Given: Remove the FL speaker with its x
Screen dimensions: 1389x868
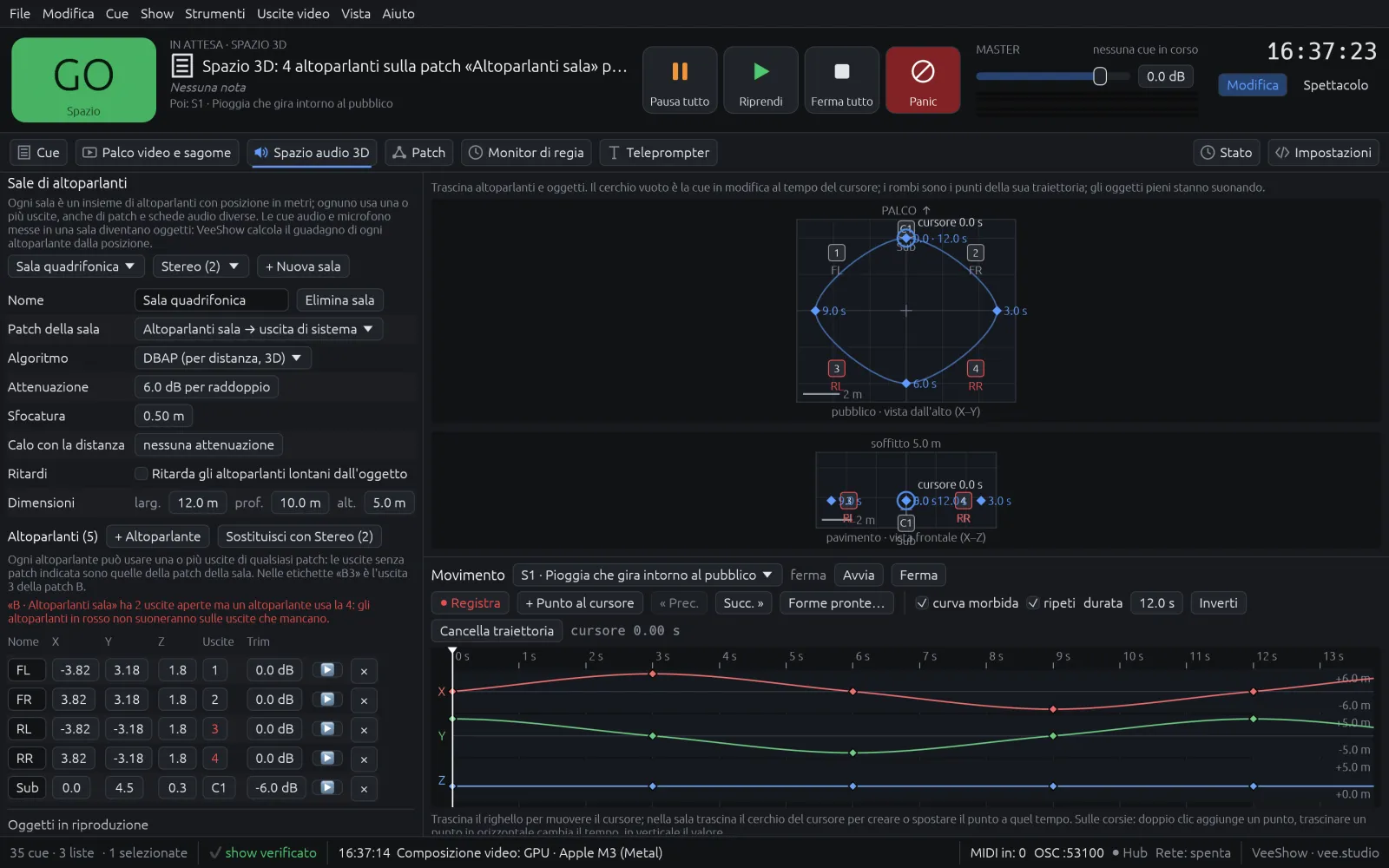Looking at the screenshot, I should (x=364, y=671).
